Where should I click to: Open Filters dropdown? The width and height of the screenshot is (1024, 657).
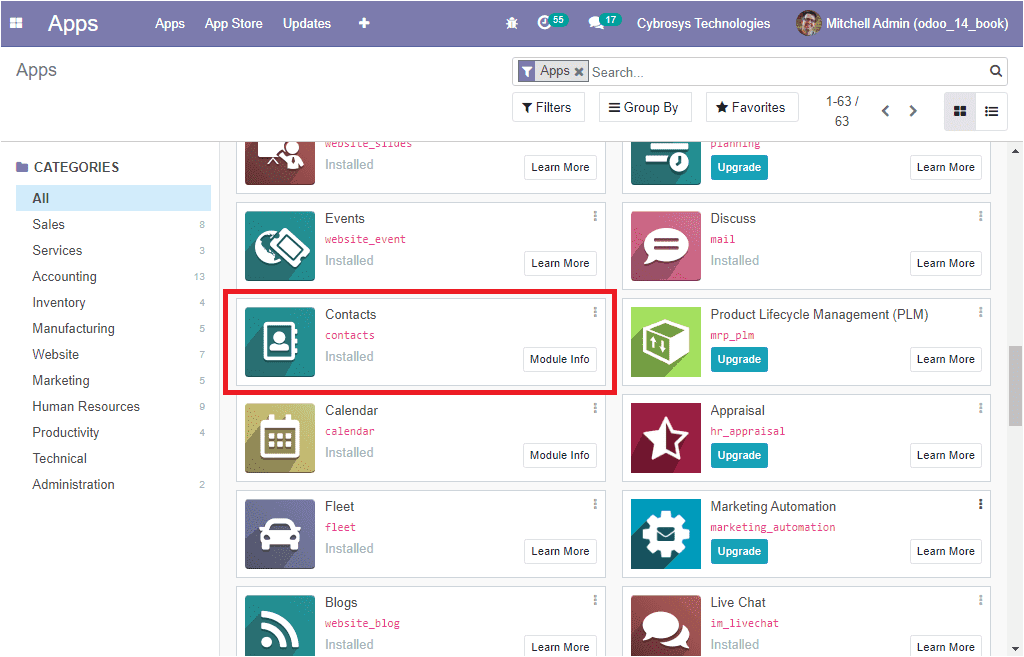pos(547,107)
